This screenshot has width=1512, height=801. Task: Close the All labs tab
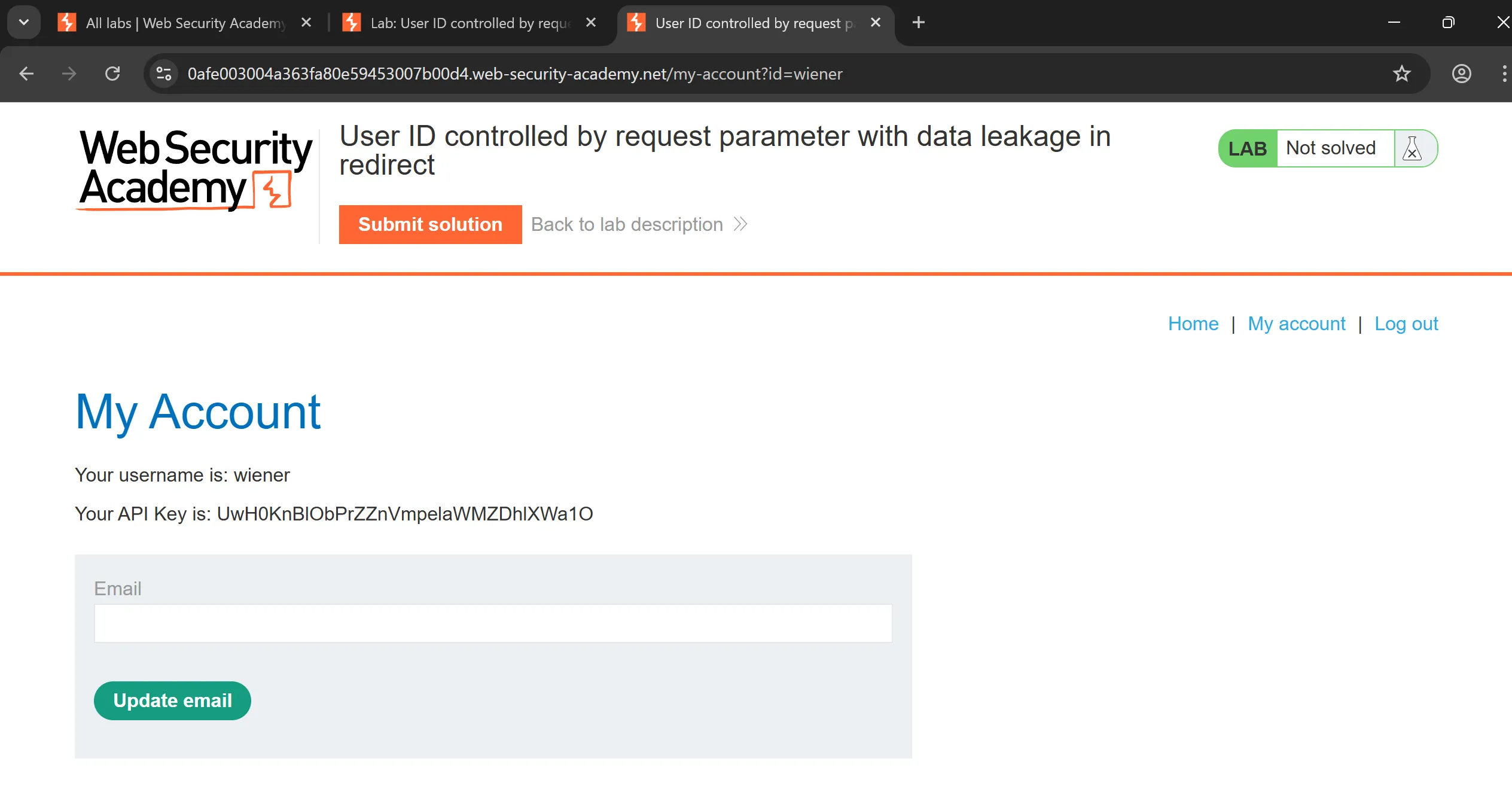click(306, 23)
